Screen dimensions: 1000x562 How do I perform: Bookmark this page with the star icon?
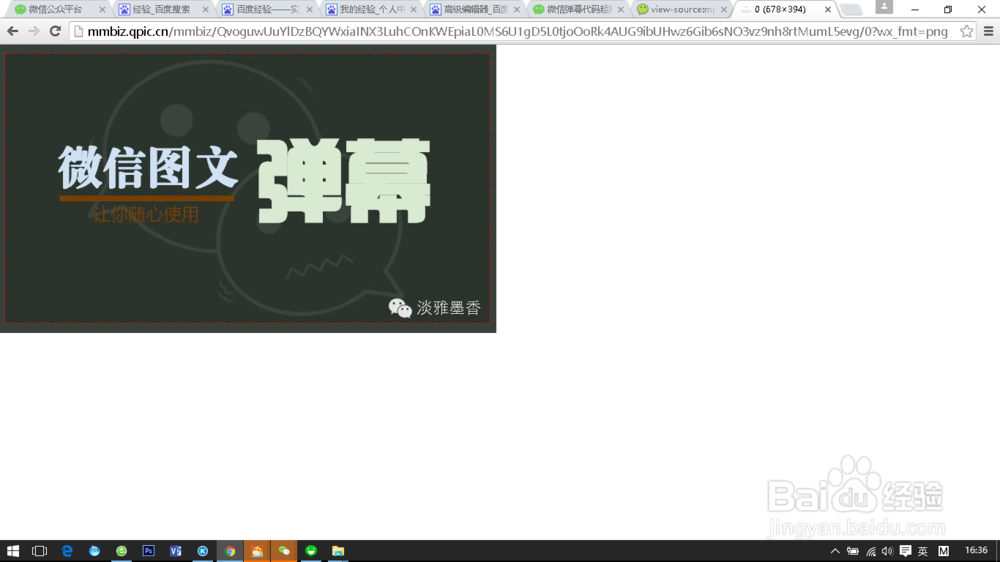(966, 31)
